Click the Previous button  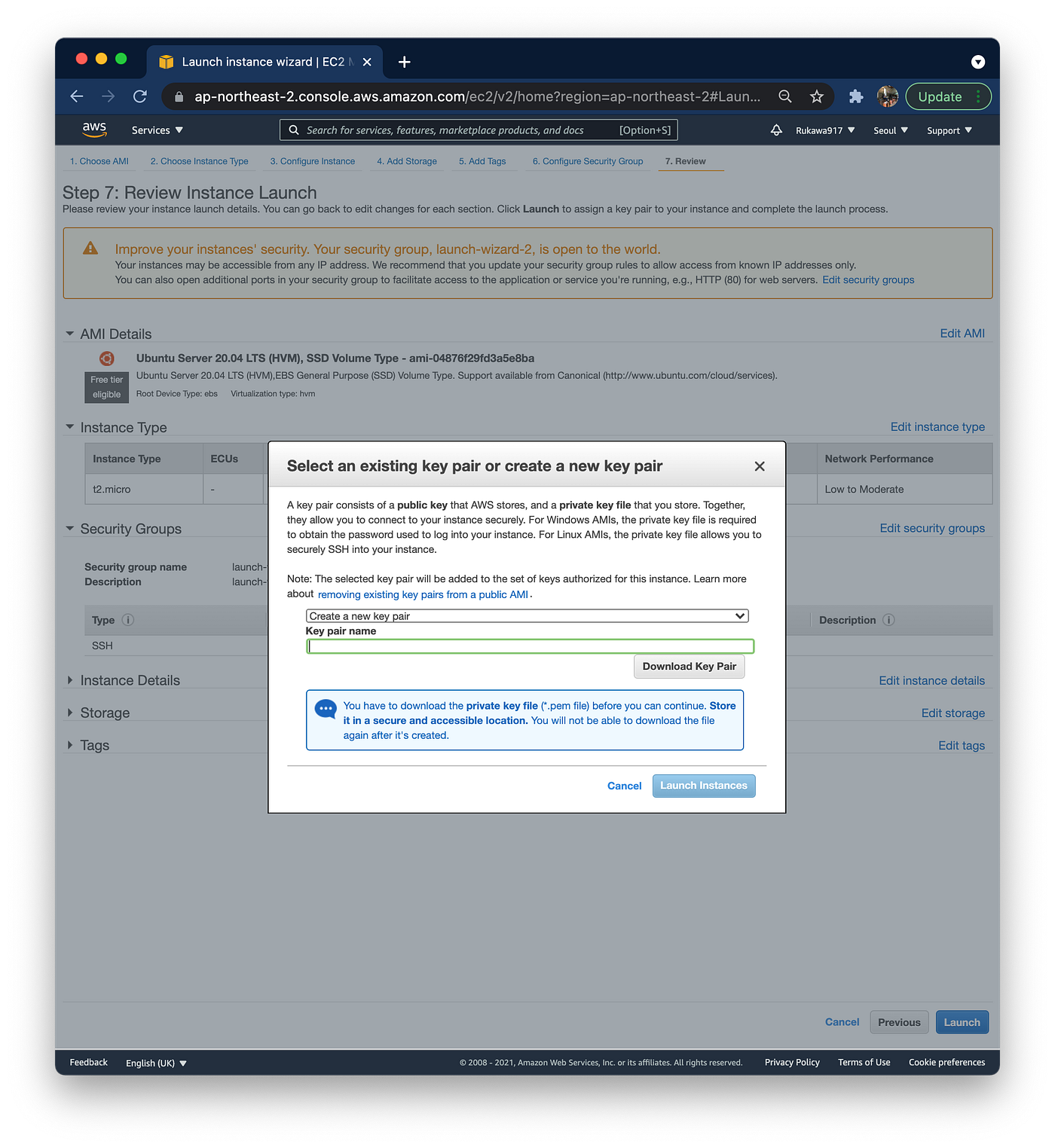tap(899, 1022)
